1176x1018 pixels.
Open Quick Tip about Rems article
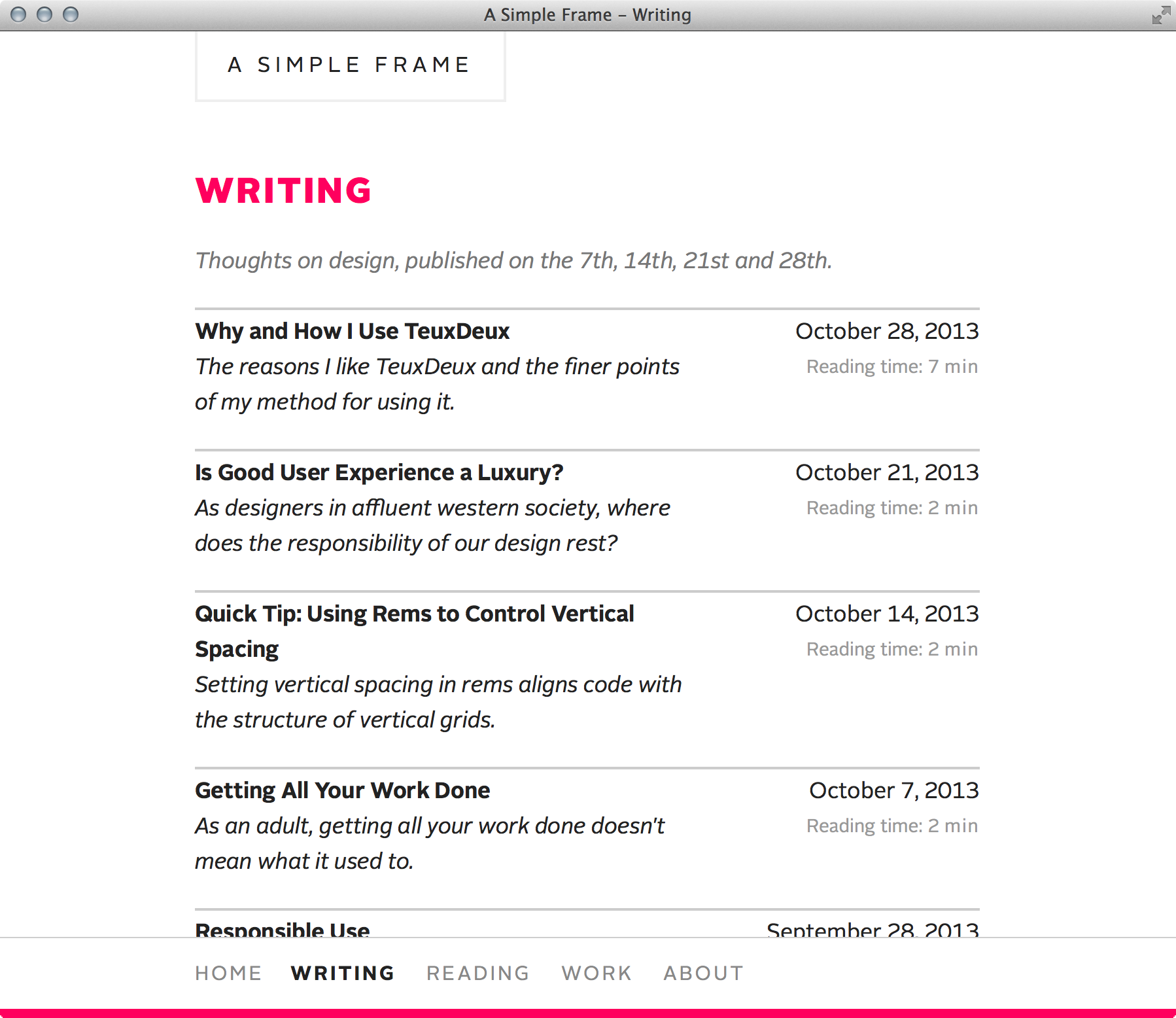point(414,614)
